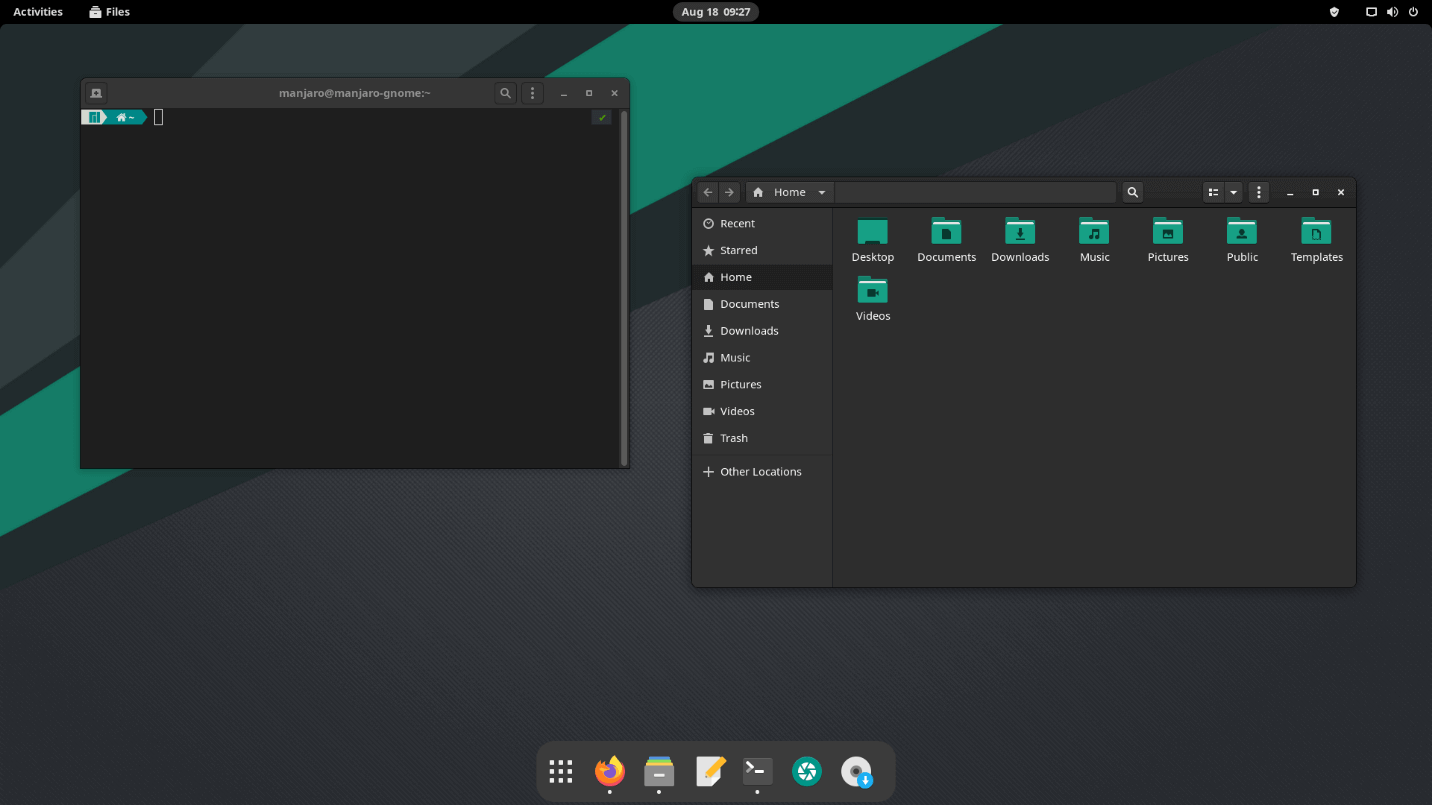Open Other Locations in the sidebar
The width and height of the screenshot is (1432, 805).
[760, 472]
